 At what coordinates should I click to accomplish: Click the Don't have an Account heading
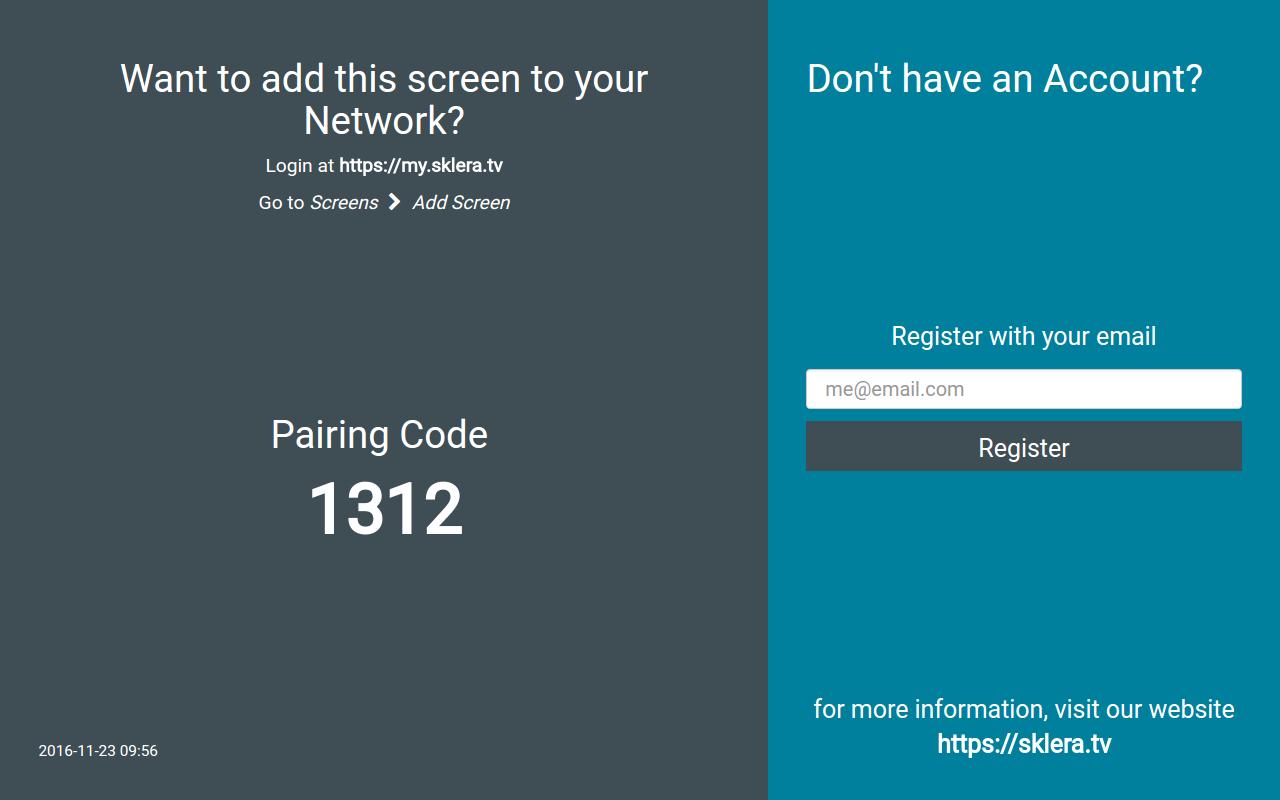coord(1005,79)
